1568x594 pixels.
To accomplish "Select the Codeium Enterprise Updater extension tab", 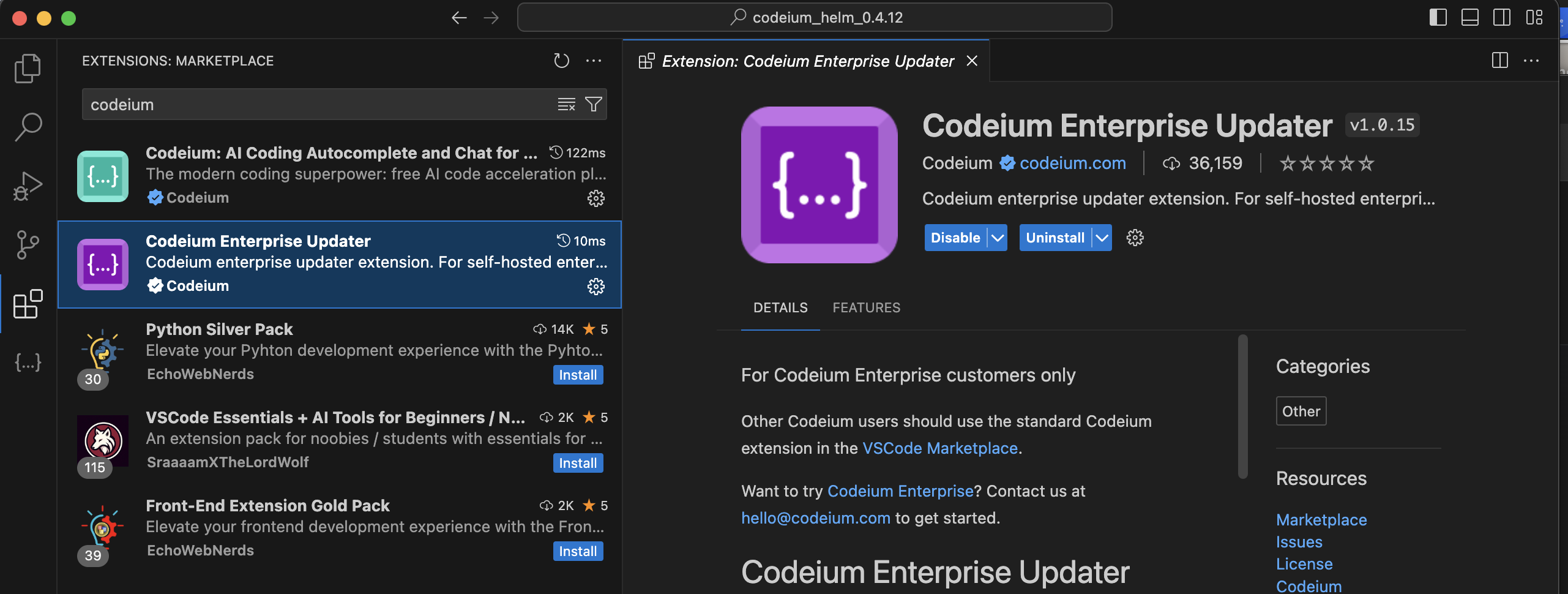I will point(807,61).
